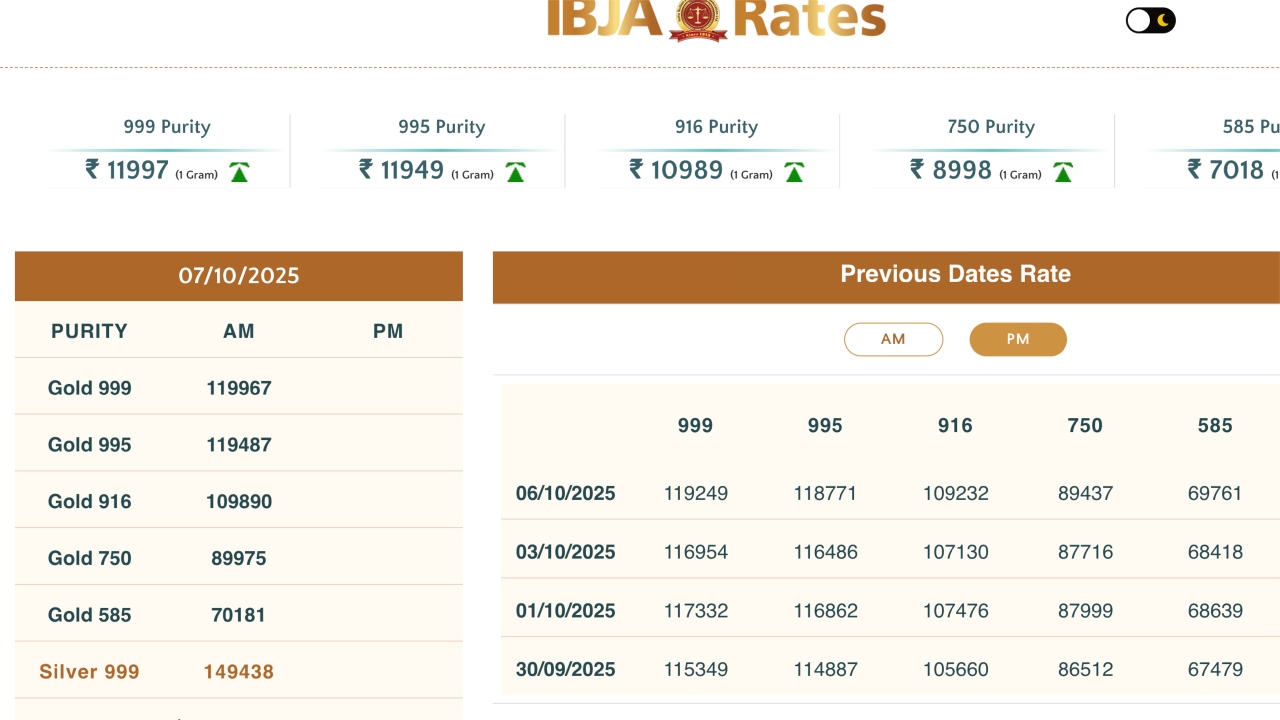Click the 06/10/2025 date row
1280x720 pixels.
(x=566, y=493)
